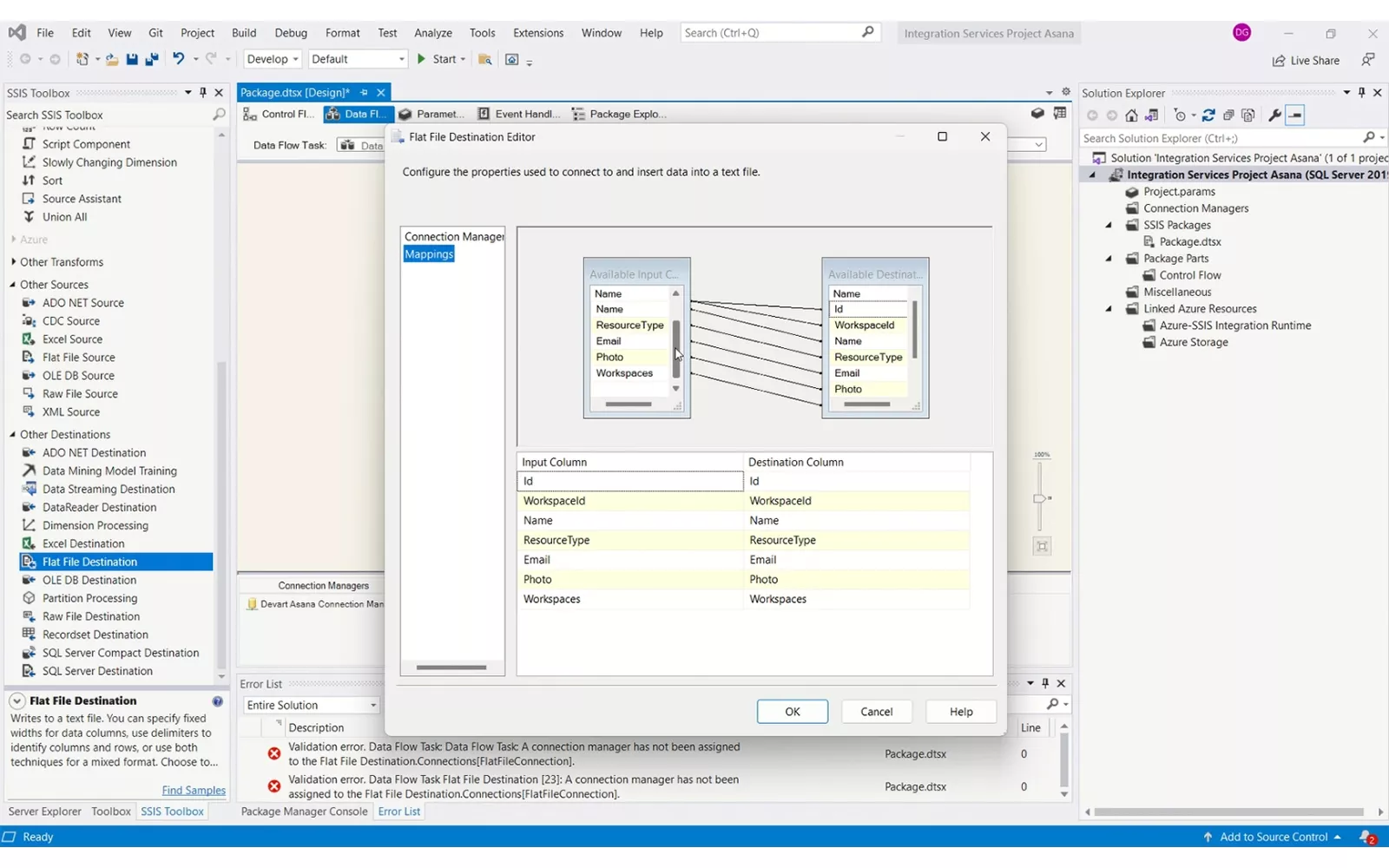The height and width of the screenshot is (868, 1389).
Task: Click OK in Flat File Destination Editor
Action: [792, 712]
